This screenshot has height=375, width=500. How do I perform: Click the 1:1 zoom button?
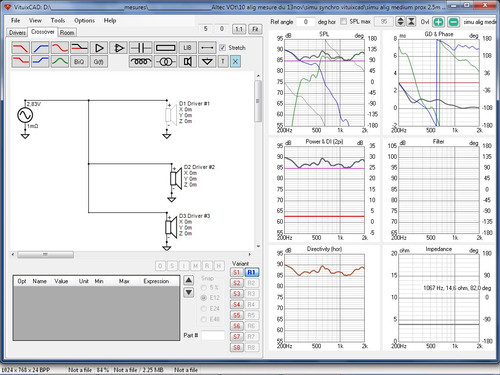pos(239,29)
